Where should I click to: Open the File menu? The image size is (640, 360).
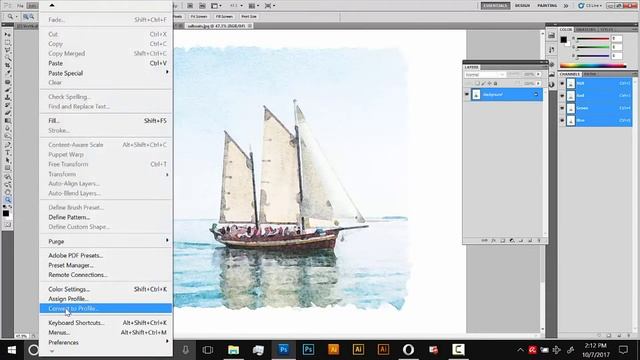pos(20,6)
